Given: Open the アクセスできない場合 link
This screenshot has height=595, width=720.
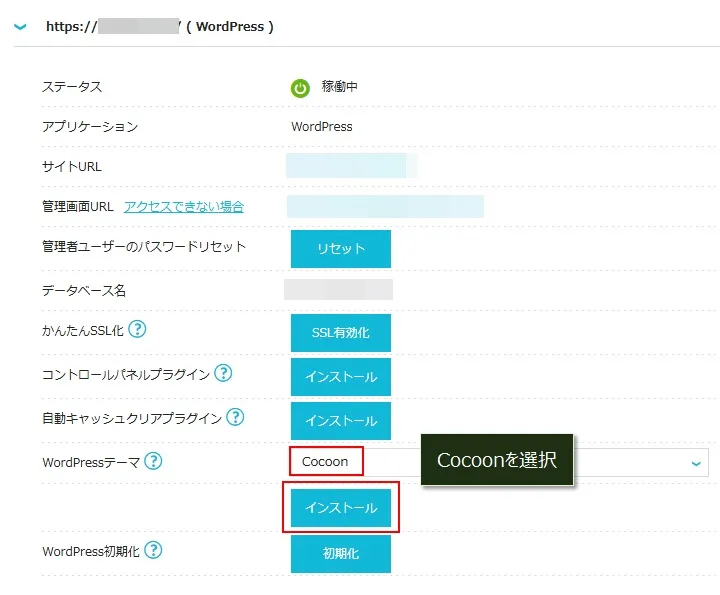Looking at the screenshot, I should click(x=184, y=207).
